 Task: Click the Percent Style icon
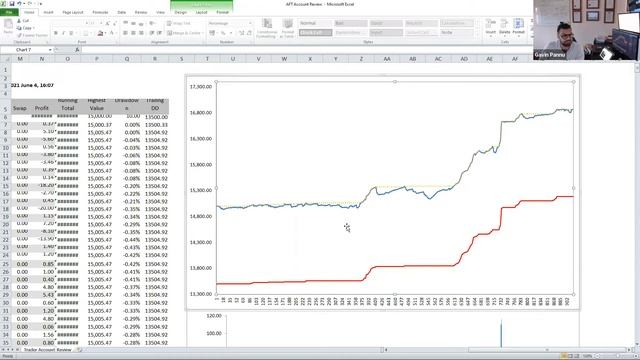point(223,33)
